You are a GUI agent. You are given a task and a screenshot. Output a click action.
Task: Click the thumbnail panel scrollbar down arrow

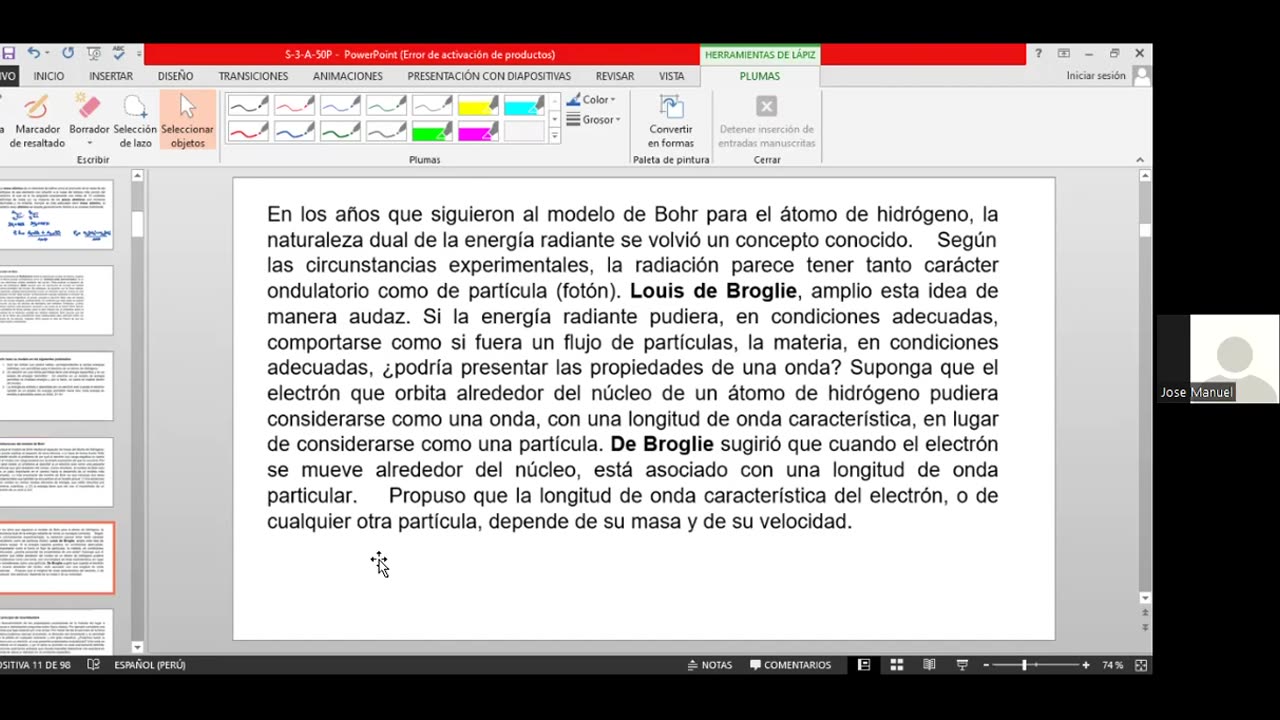coord(138,647)
